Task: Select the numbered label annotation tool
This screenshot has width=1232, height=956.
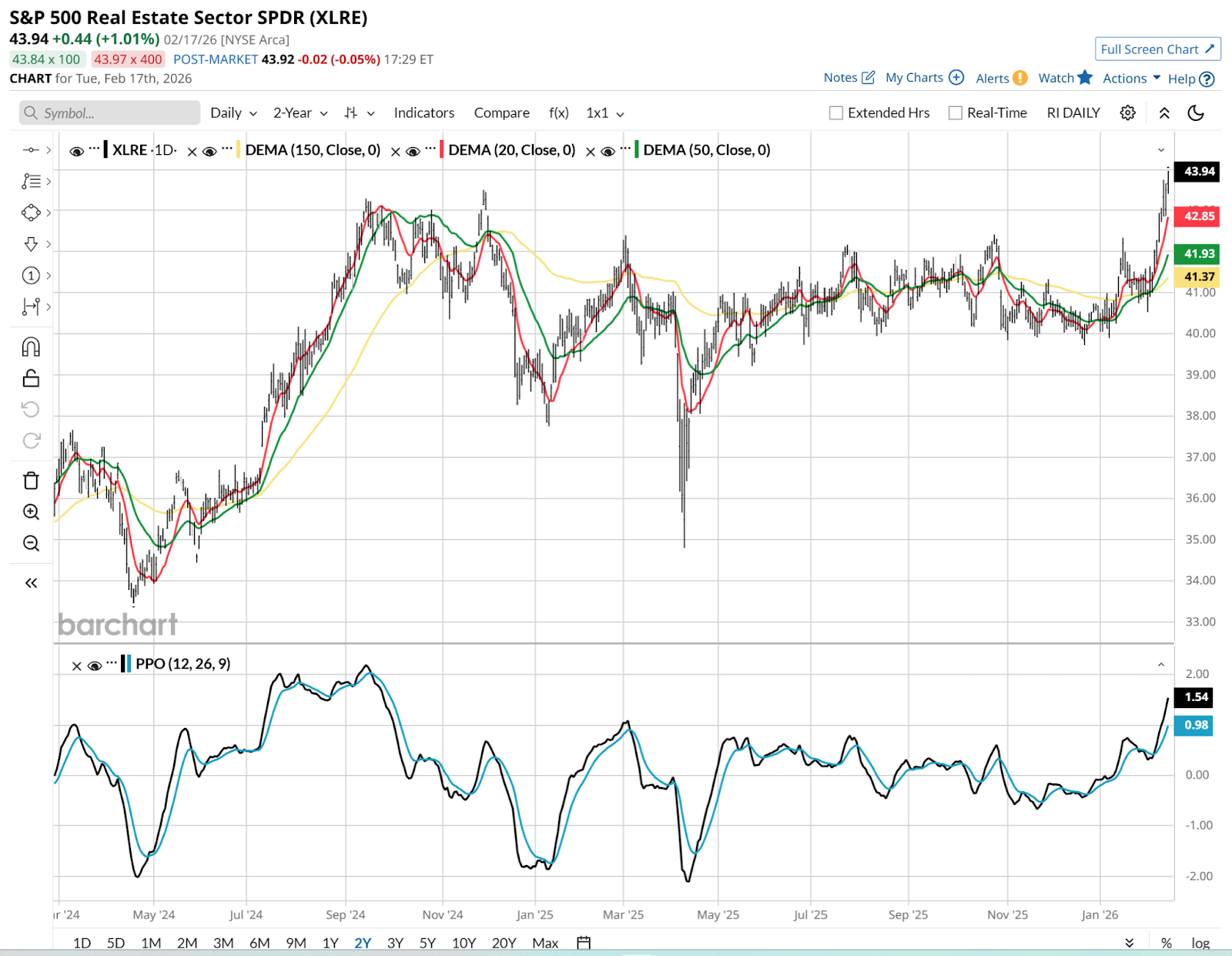Action: coord(31,275)
